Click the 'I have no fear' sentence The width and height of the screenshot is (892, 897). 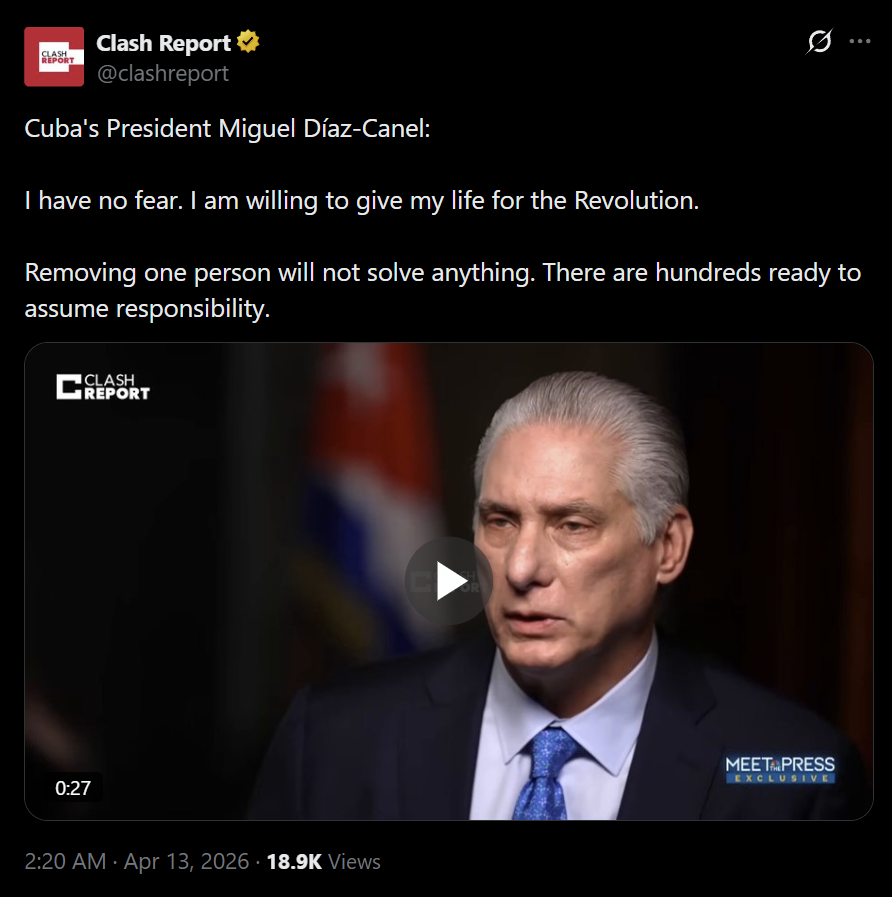coord(362,201)
